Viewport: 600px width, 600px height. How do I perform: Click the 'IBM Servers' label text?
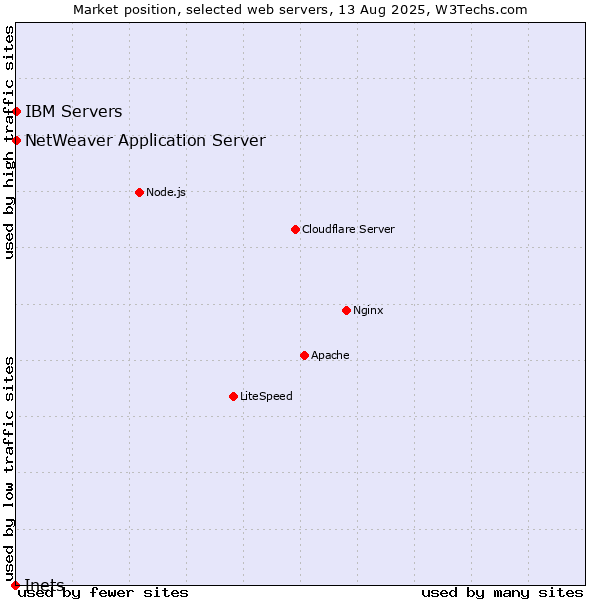point(73,111)
